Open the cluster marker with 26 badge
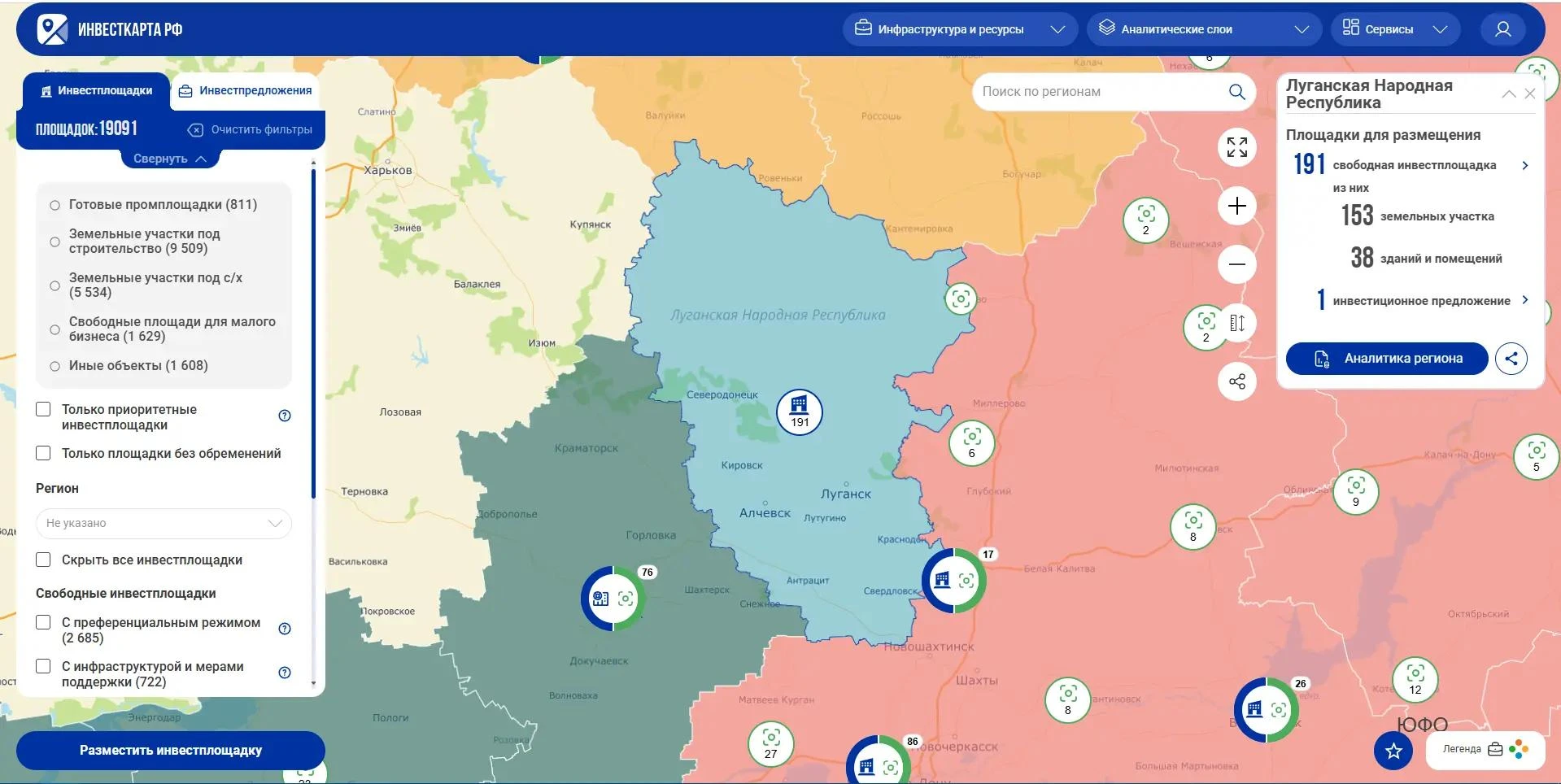Viewport: 1561px width, 784px height. point(1267,710)
